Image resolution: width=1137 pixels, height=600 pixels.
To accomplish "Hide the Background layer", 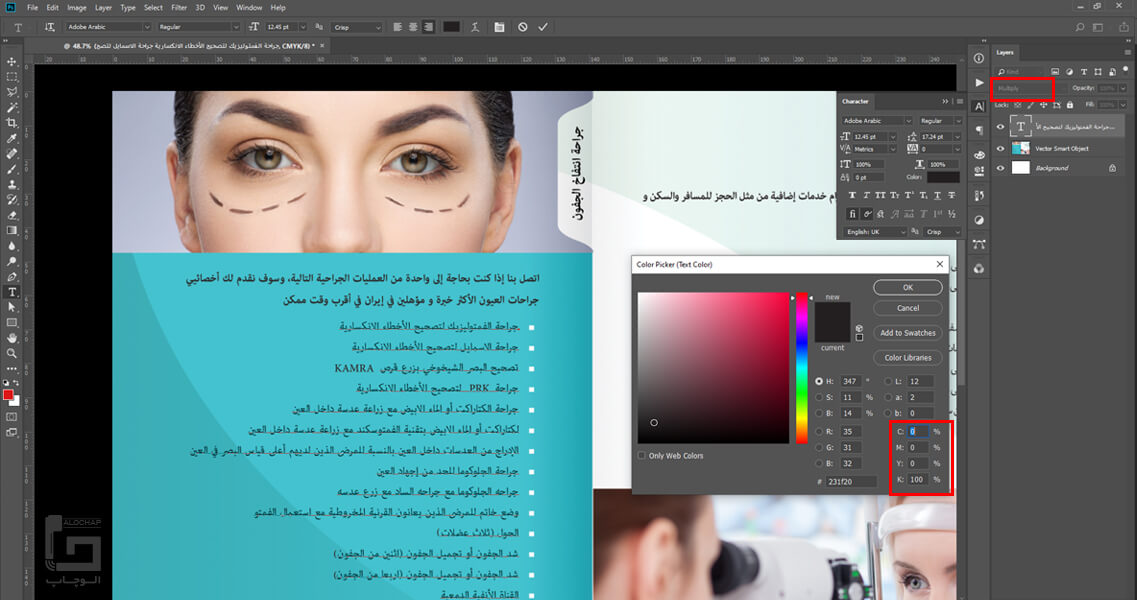I will pyautogui.click(x=1001, y=168).
